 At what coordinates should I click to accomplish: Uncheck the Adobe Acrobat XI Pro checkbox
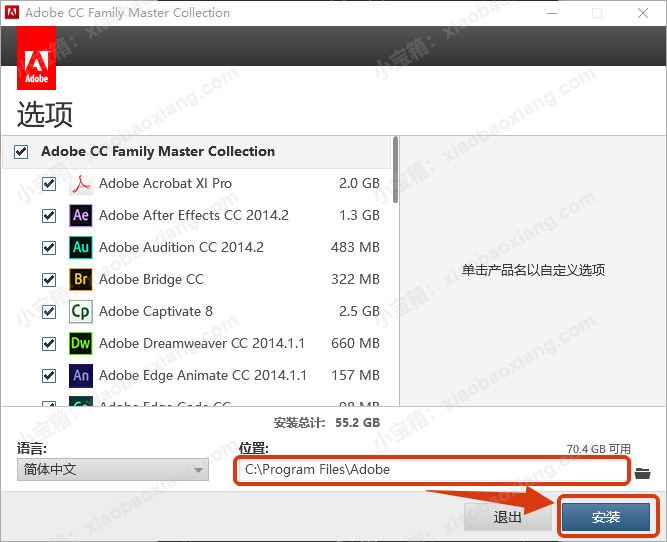point(49,184)
